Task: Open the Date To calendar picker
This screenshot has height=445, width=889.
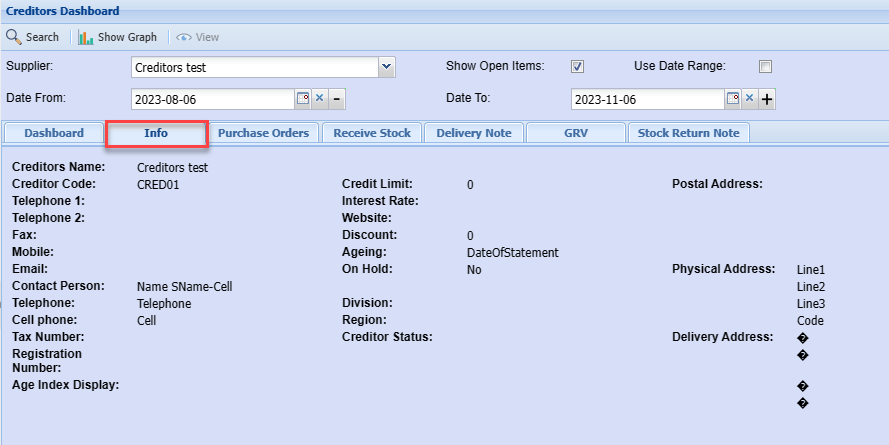Action: pyautogui.click(x=732, y=99)
